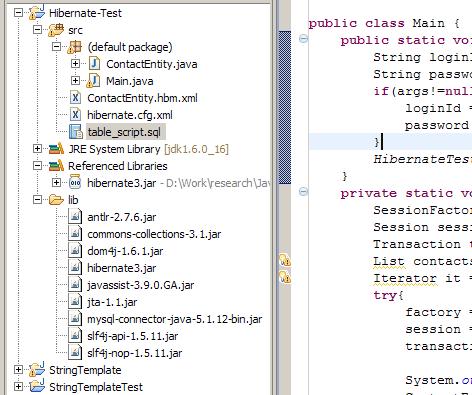472x395 pixels.
Task: Click the referenced hibernate3.jar jar icon
Action: coord(75,182)
